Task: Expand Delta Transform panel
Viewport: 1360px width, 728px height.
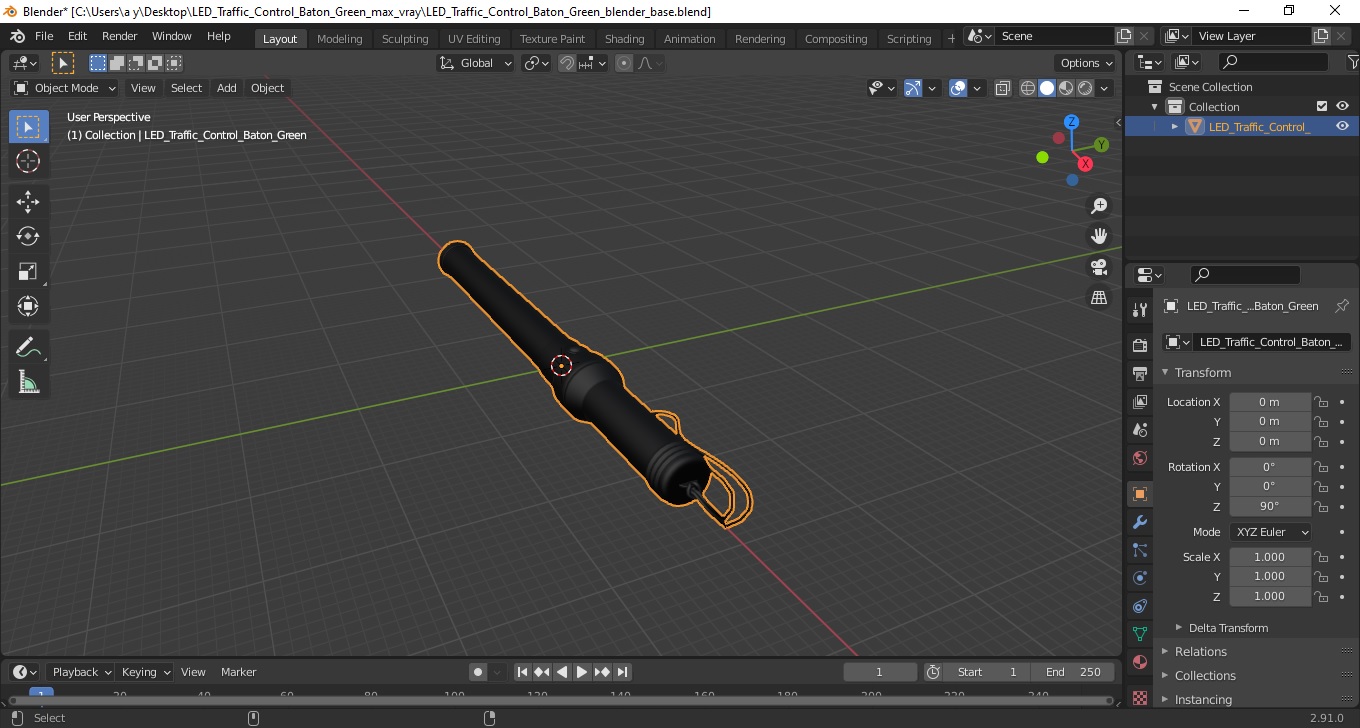Action: point(1228,628)
